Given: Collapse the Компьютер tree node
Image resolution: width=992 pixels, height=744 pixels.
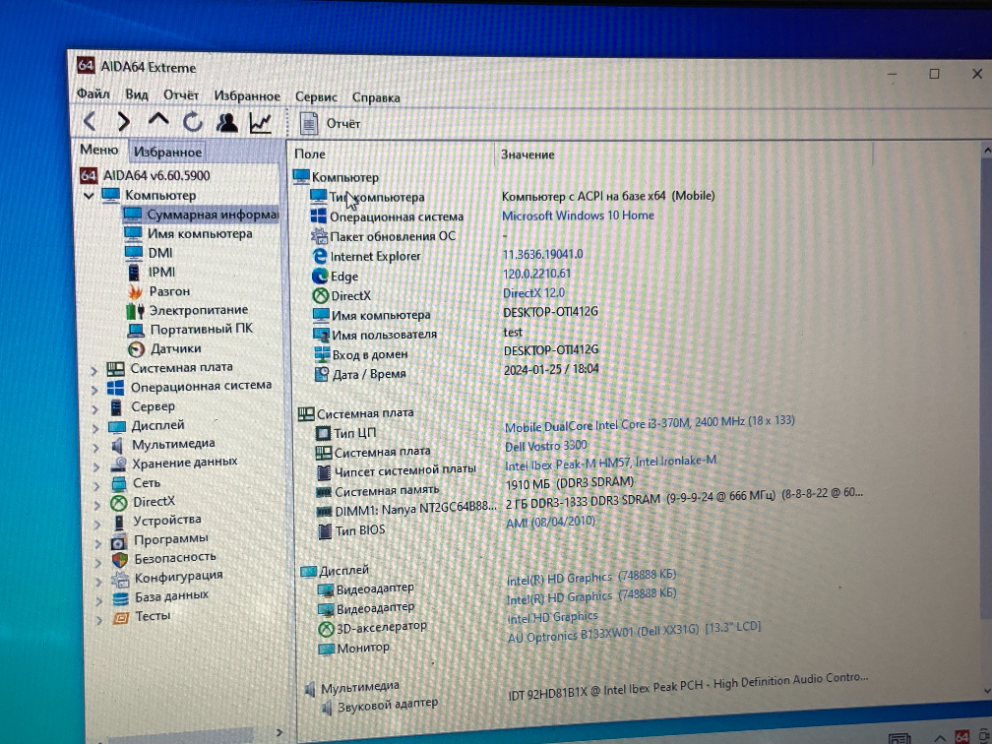Looking at the screenshot, I should (89, 195).
